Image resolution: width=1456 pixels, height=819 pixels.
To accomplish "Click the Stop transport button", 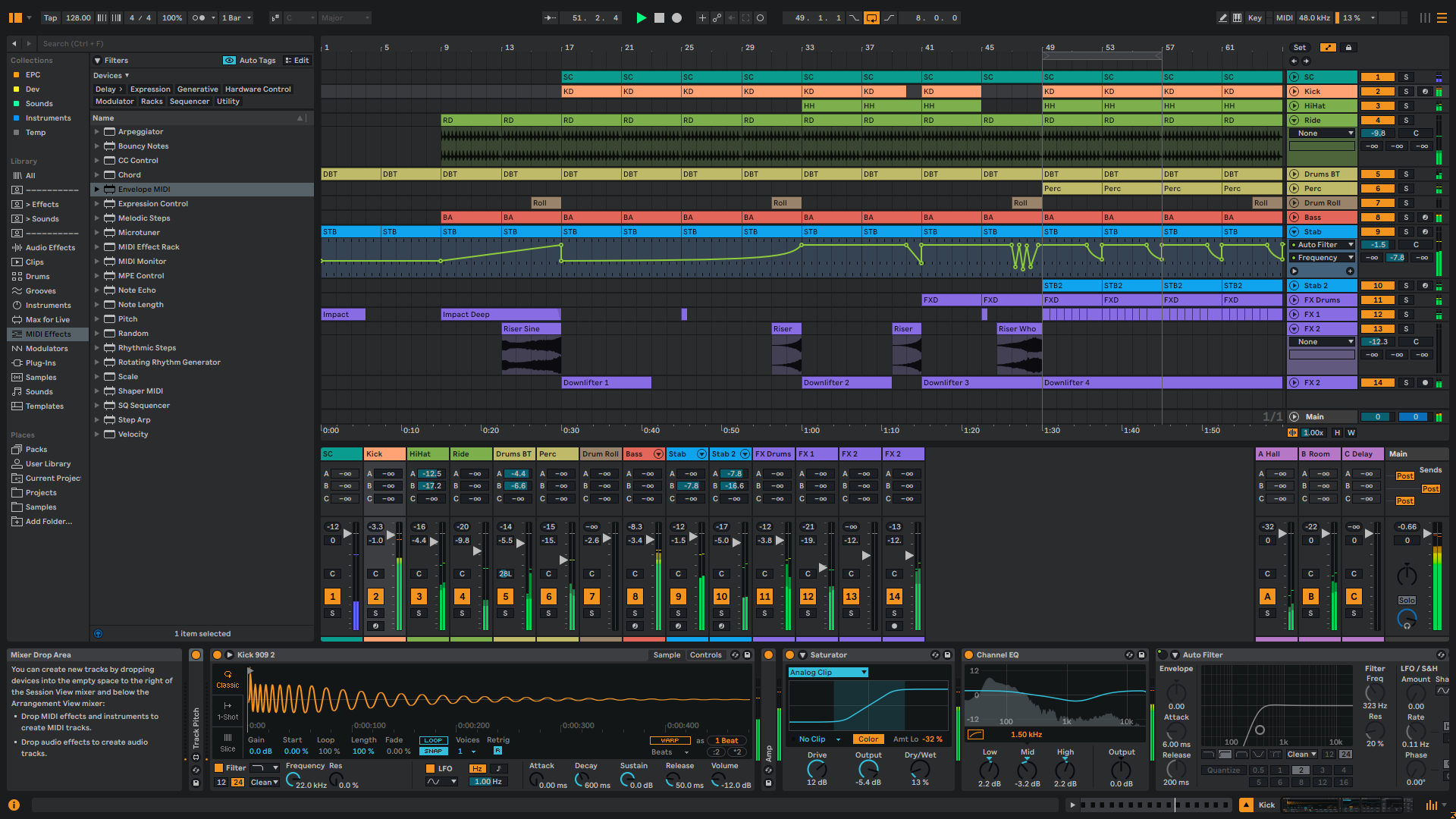I will pos(659,17).
